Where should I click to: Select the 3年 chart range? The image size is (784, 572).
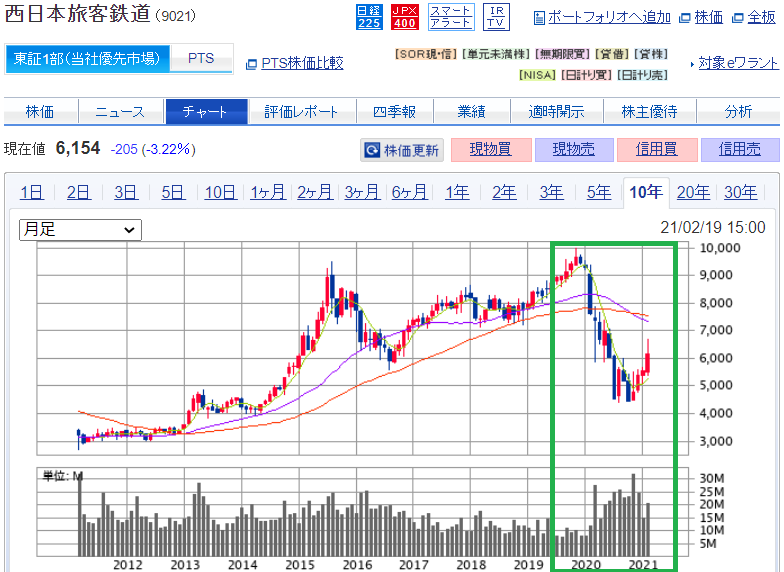point(552,192)
